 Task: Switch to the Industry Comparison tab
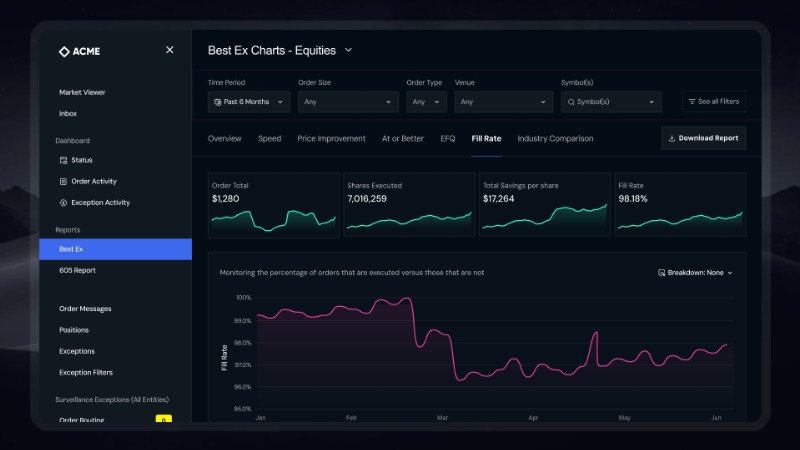[x=555, y=139]
